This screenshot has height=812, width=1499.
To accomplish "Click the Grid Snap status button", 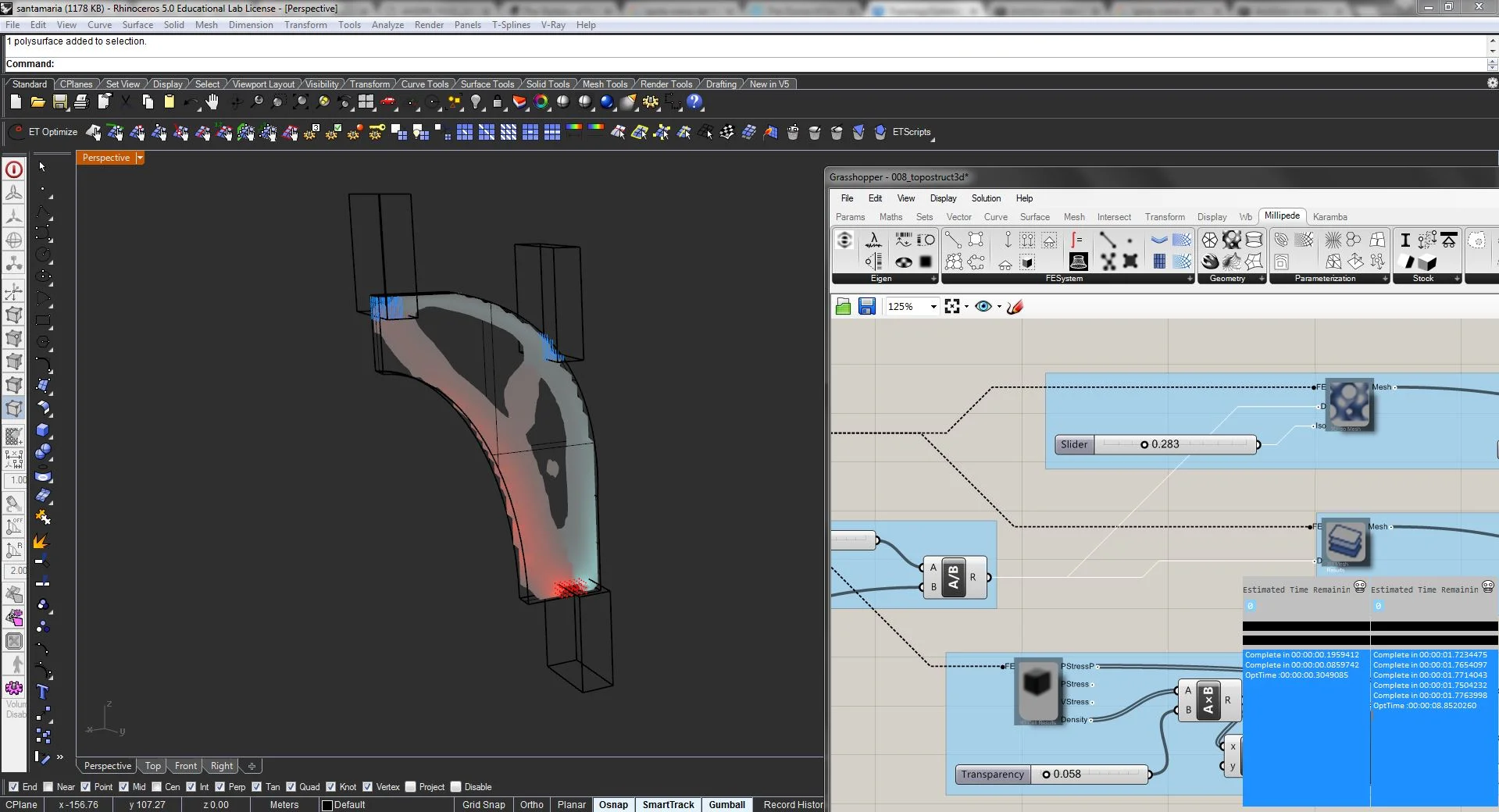I will 484,805.
